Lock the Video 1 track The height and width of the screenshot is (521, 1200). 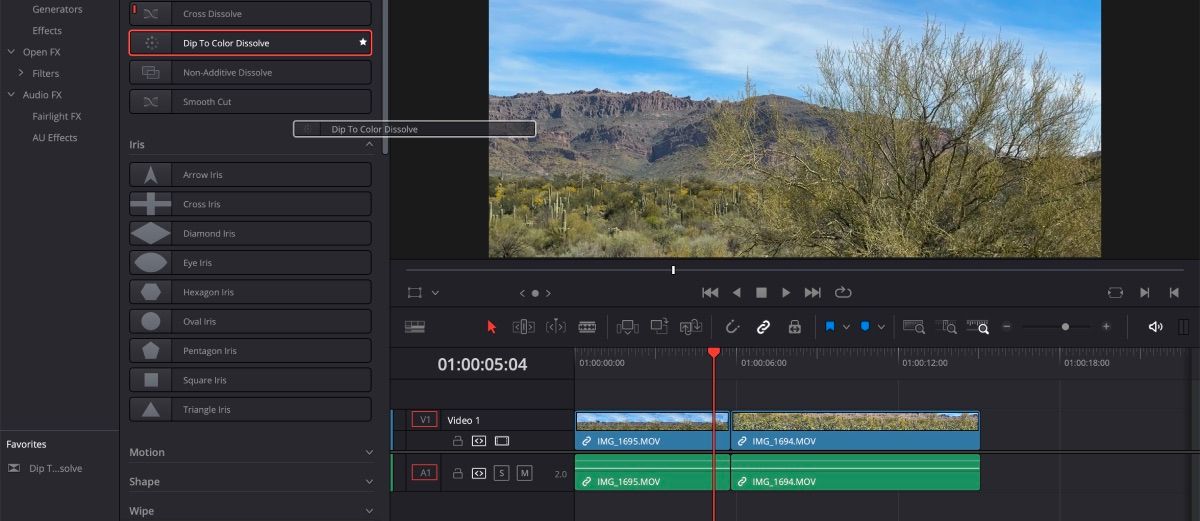[458, 441]
